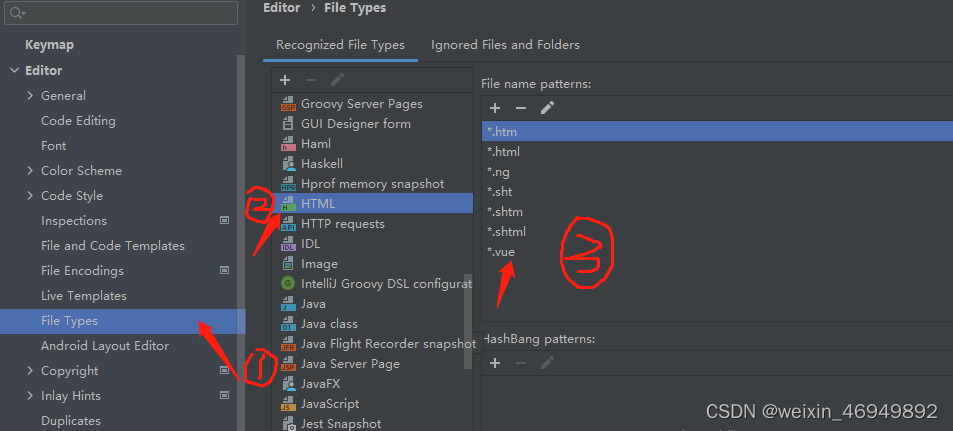Select the HTML file type

click(373, 204)
